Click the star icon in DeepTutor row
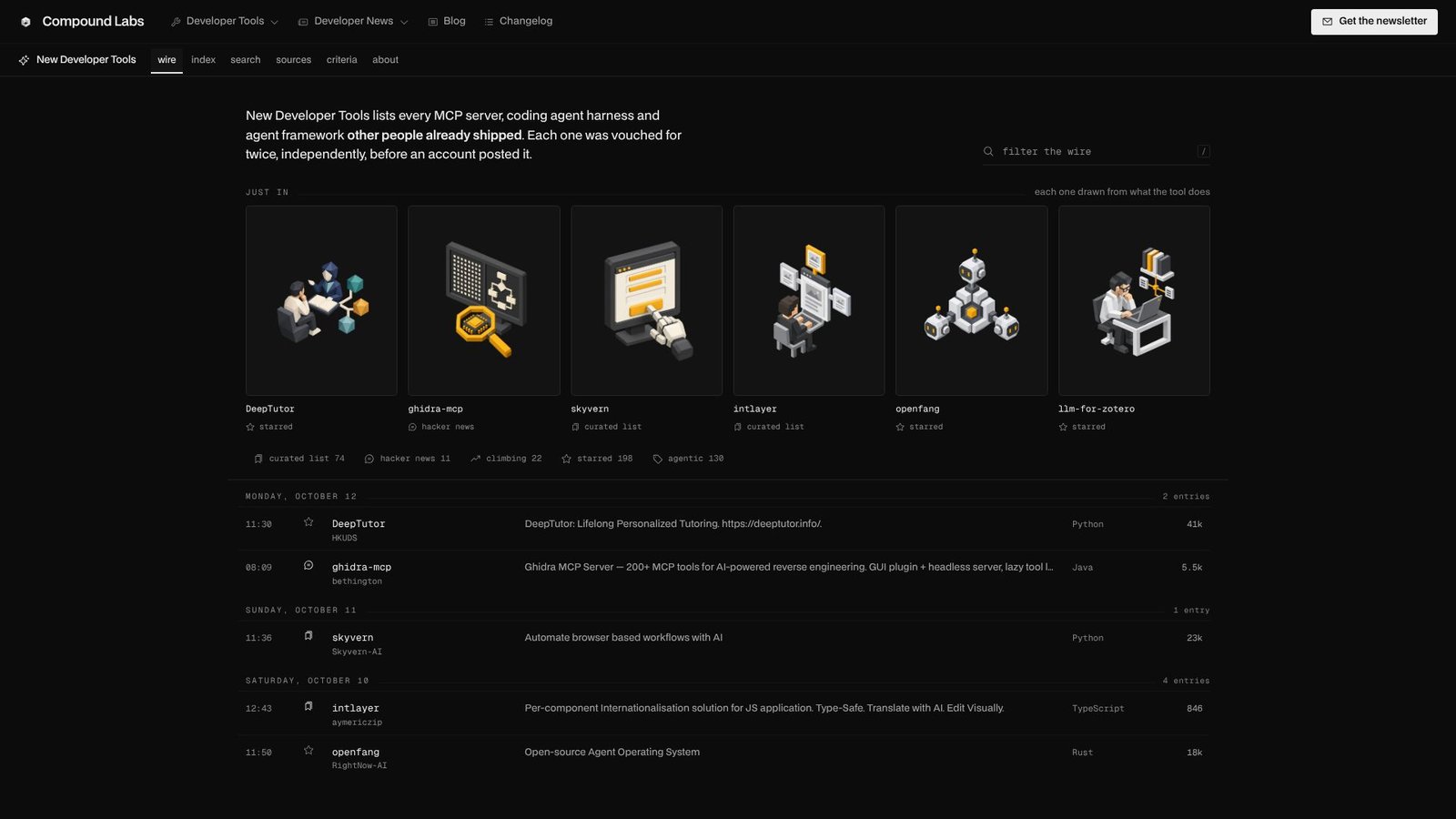Screen dimensions: 1456x819 tap(308, 522)
